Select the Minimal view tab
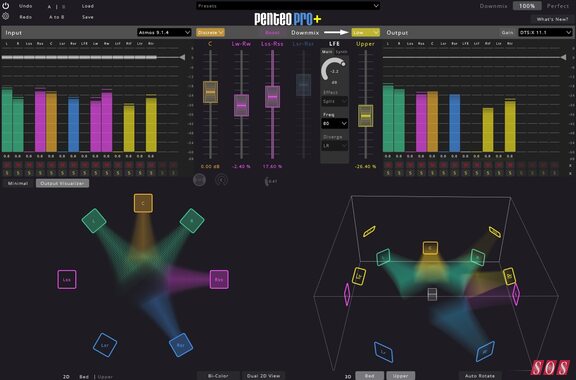 [18, 183]
